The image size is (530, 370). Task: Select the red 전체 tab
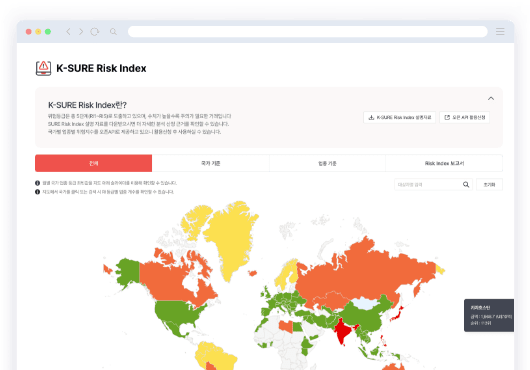[94, 163]
